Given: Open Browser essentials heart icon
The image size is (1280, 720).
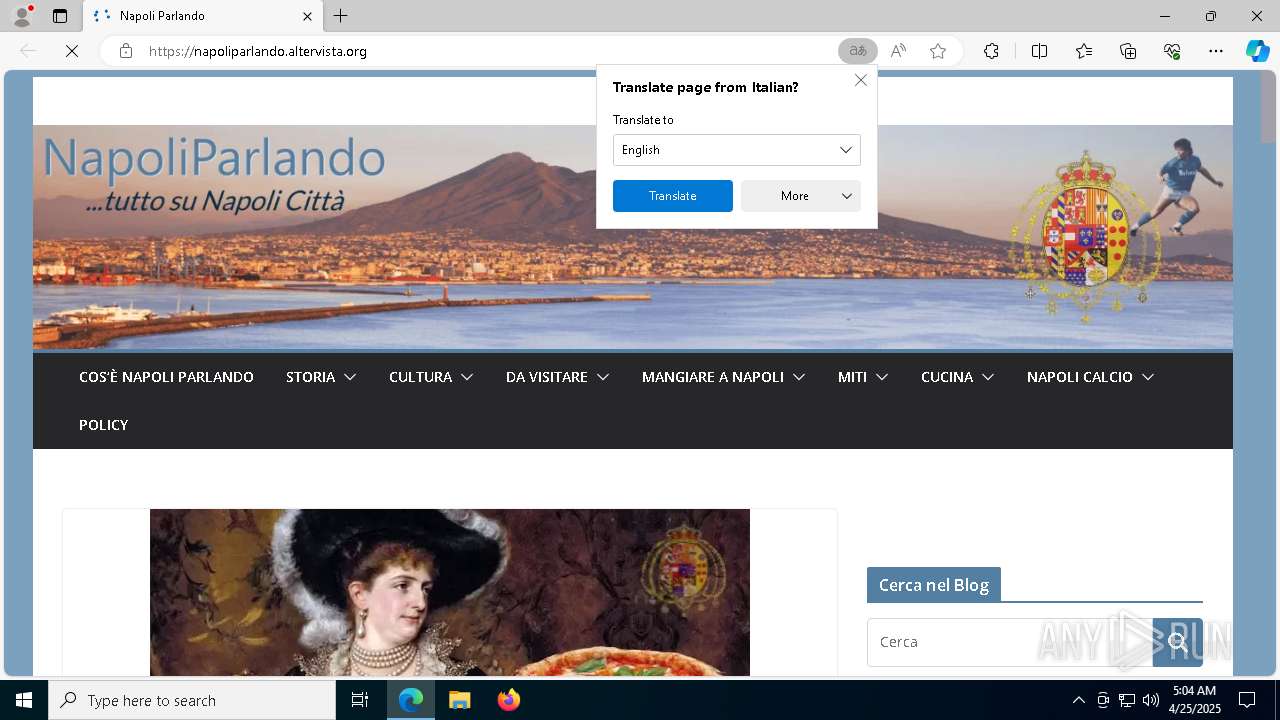Looking at the screenshot, I should (x=1172, y=51).
